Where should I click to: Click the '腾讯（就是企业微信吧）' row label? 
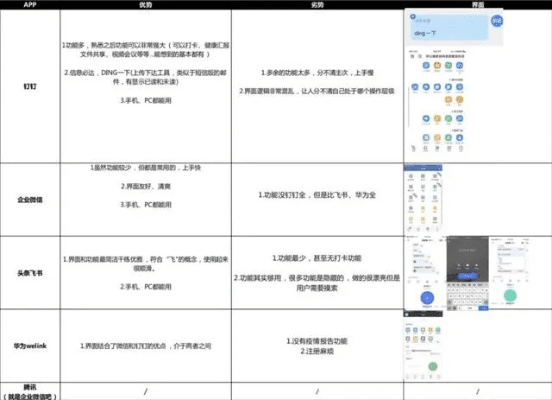[x=30, y=392]
